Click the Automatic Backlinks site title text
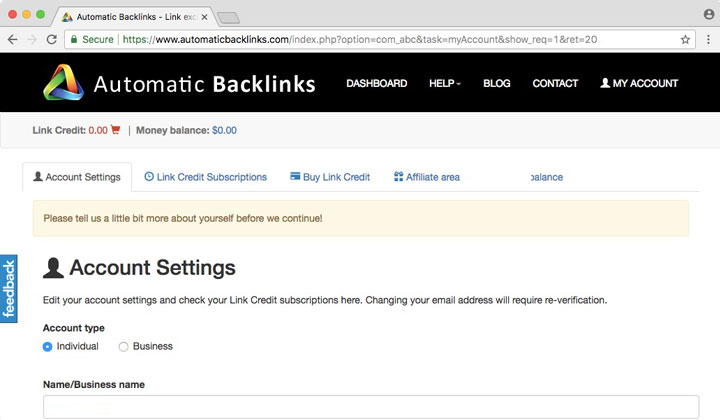Screen dimensions: 720x420 tap(204, 84)
